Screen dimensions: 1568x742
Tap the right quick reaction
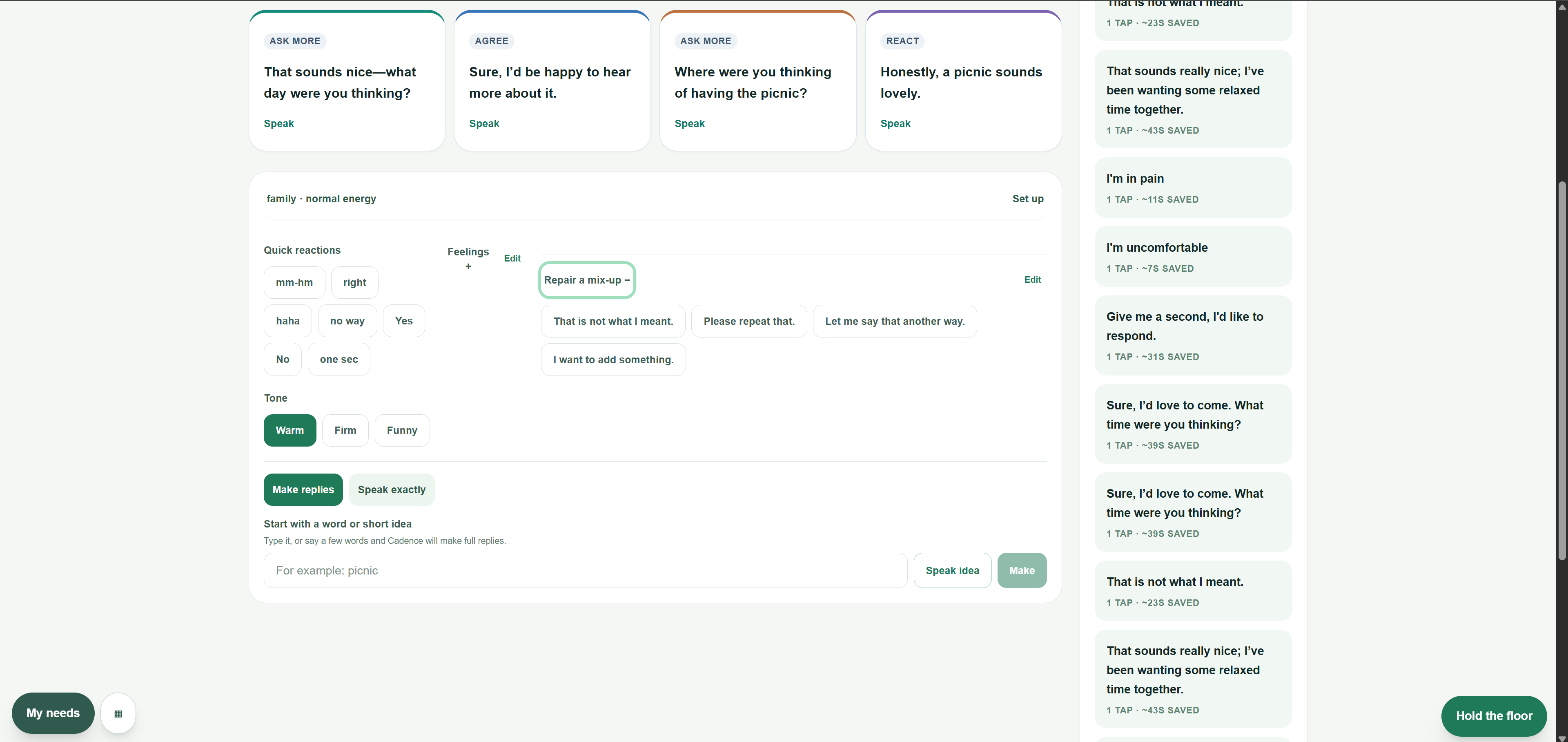(354, 283)
